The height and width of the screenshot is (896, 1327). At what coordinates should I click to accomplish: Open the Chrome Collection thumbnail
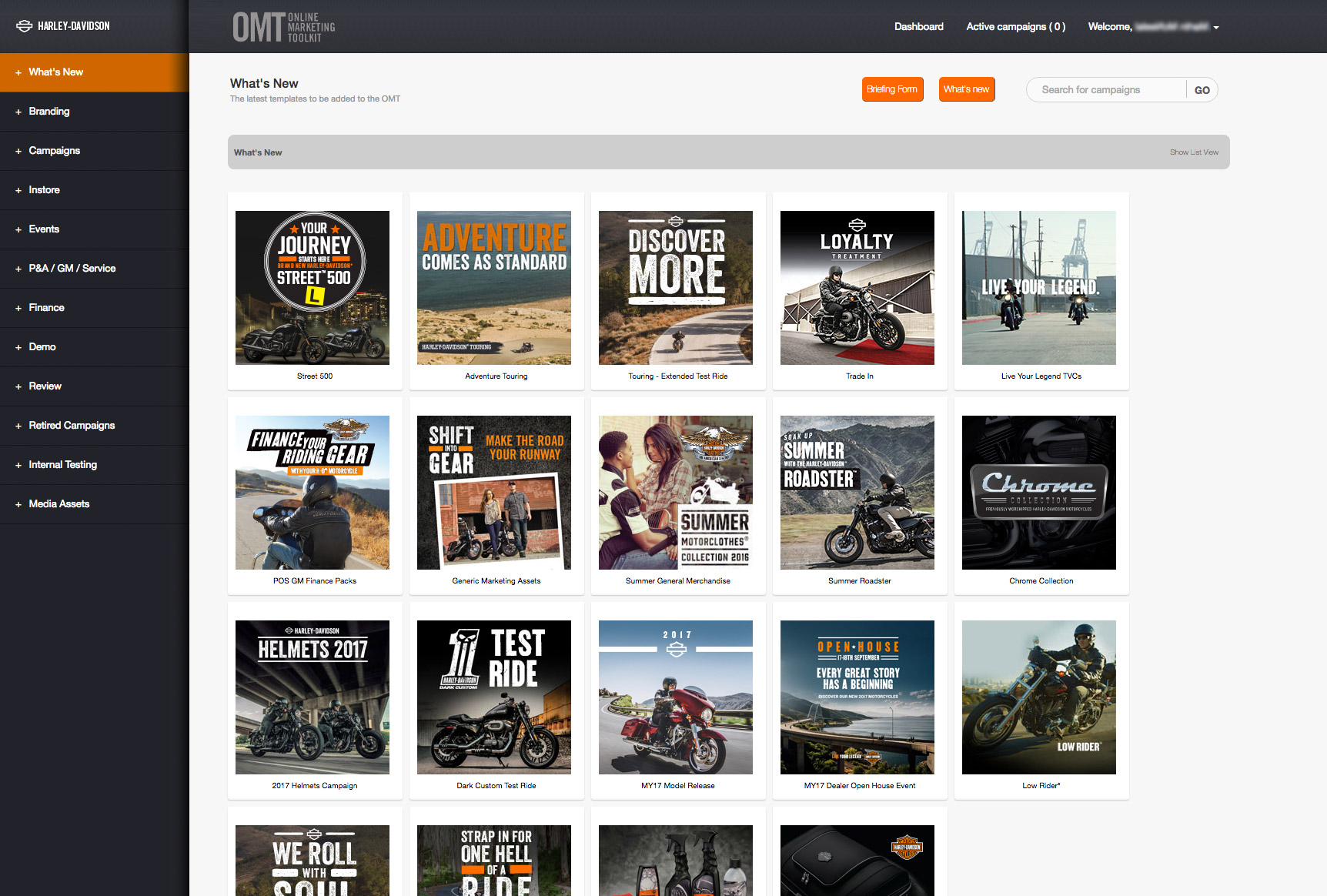point(1039,493)
